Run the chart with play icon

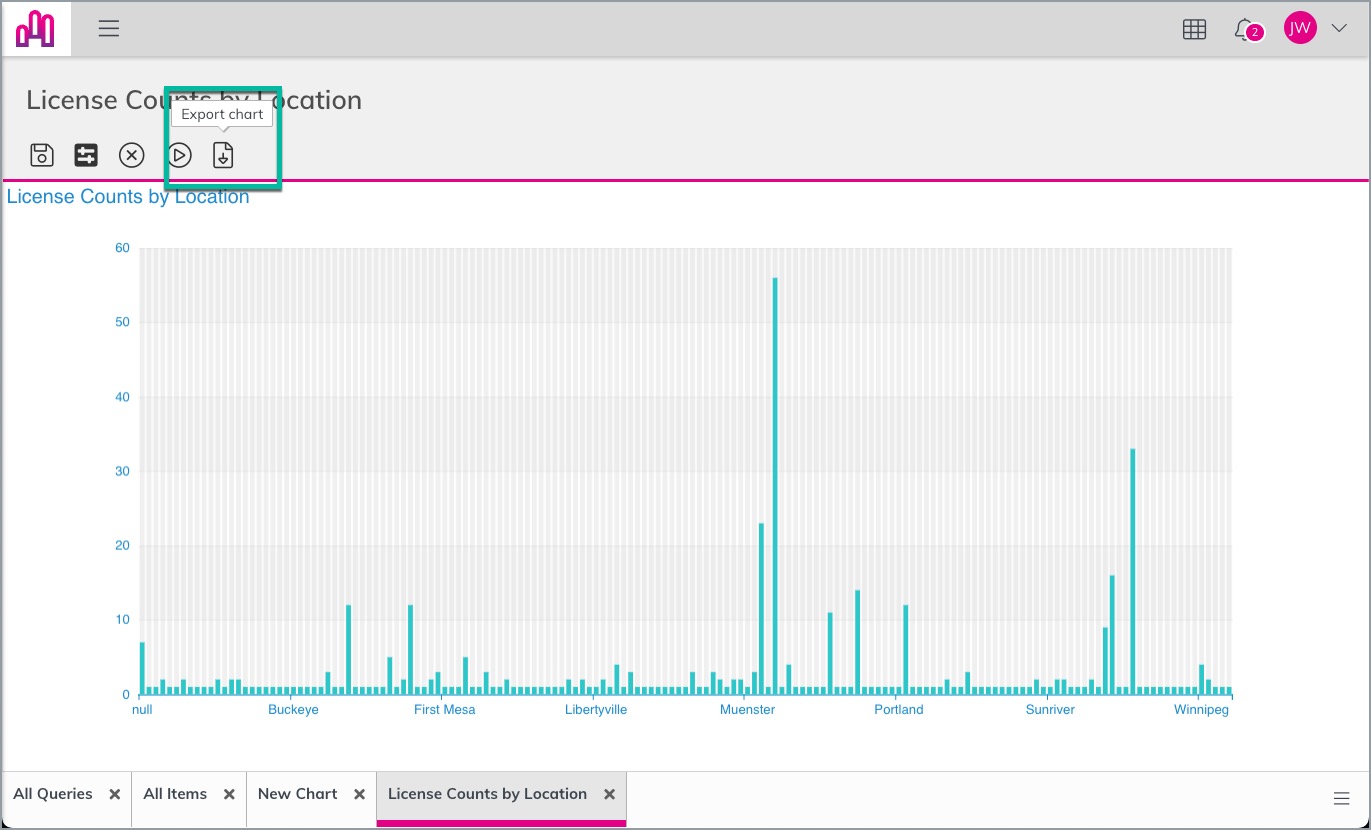tap(179, 155)
